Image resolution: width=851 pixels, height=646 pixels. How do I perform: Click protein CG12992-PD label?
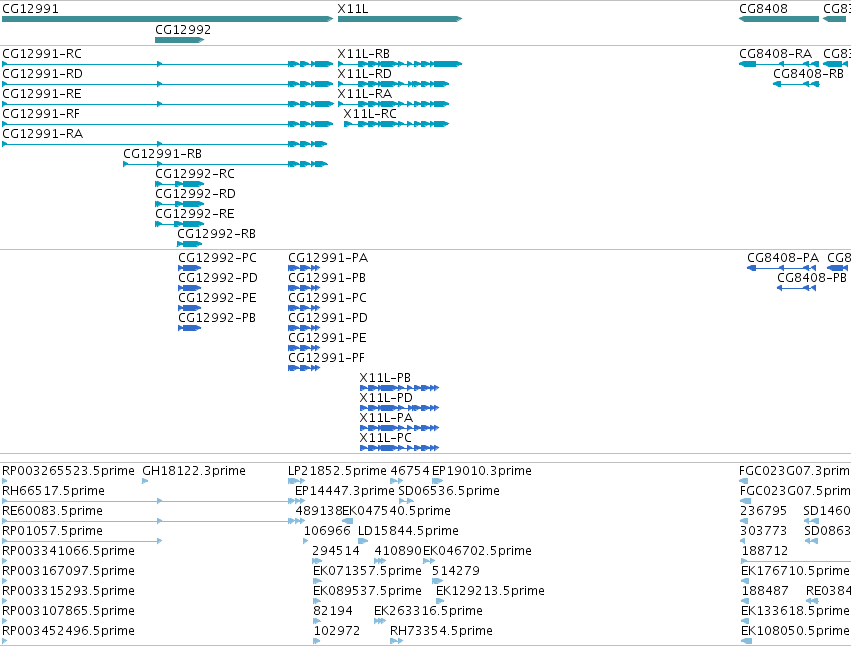218,278
